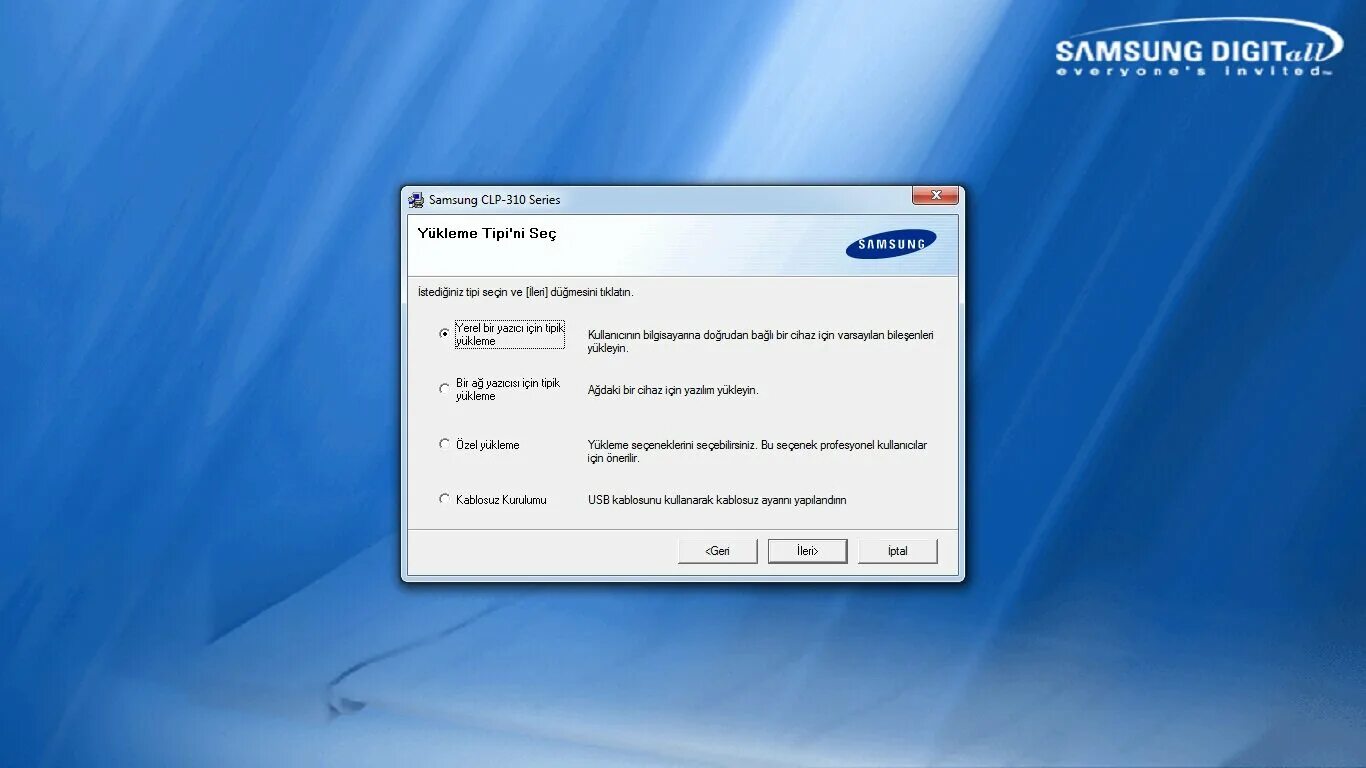Image resolution: width=1366 pixels, height=768 pixels.
Task: Cancel setup with the 'İptal' button
Action: [x=897, y=551]
